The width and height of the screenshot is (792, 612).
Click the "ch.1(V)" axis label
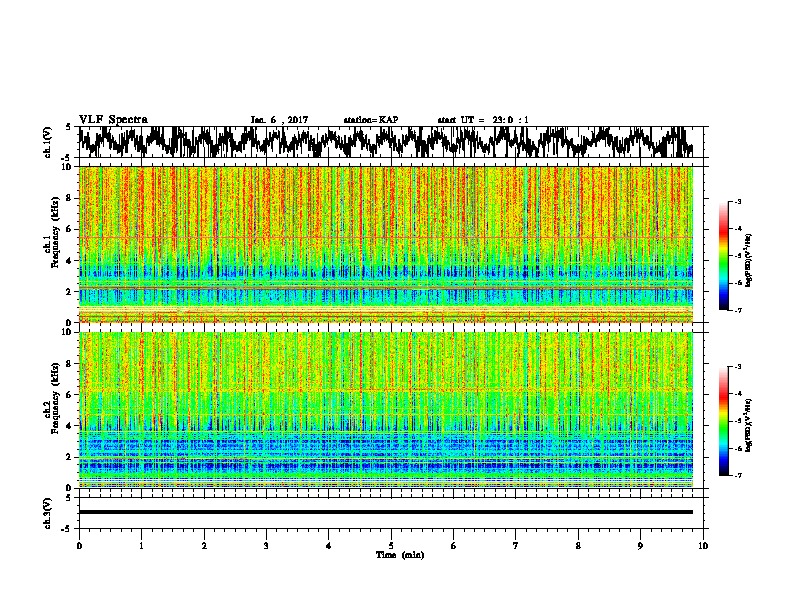click(48, 142)
